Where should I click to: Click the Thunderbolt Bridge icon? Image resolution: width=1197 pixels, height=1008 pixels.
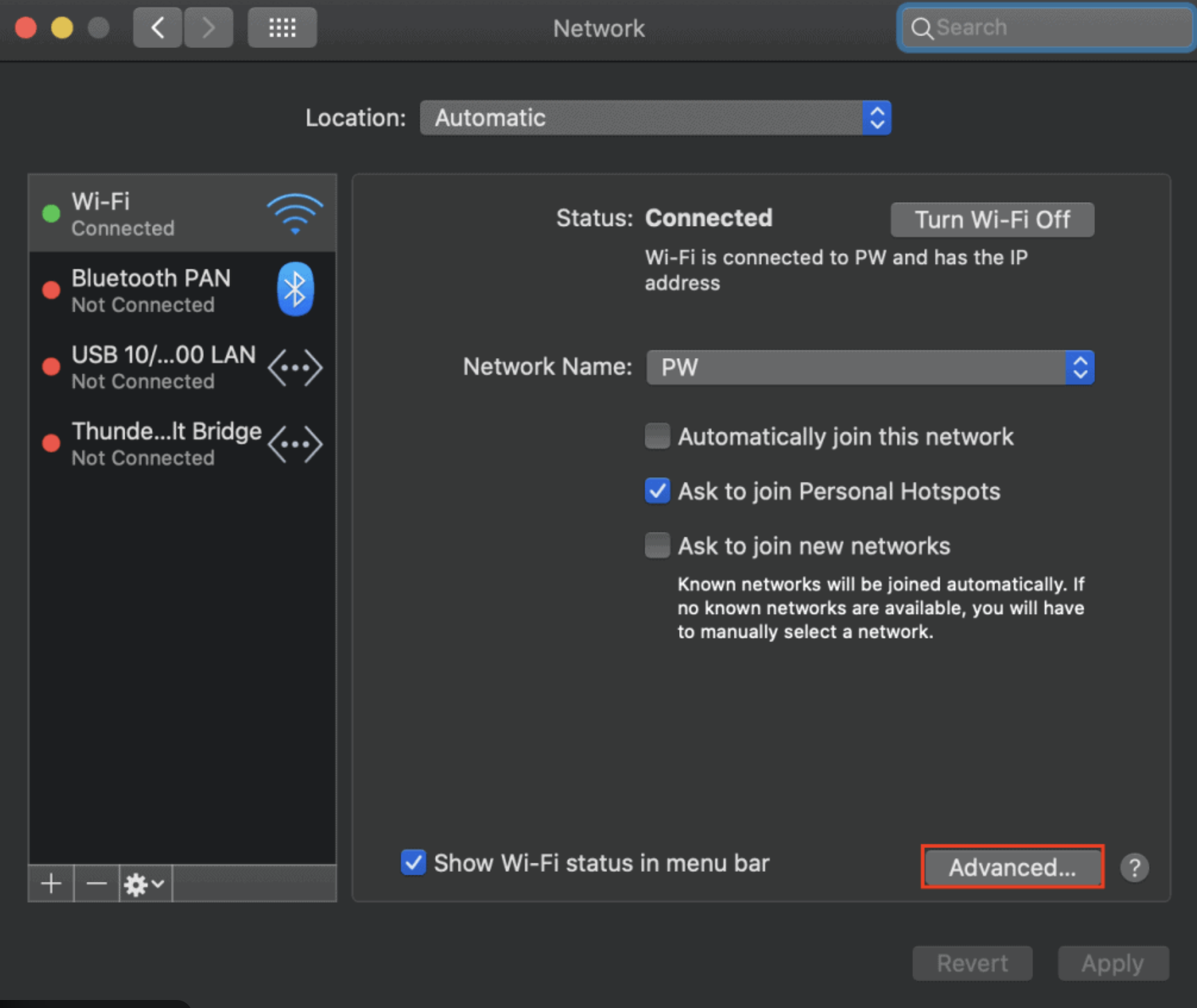point(295,443)
